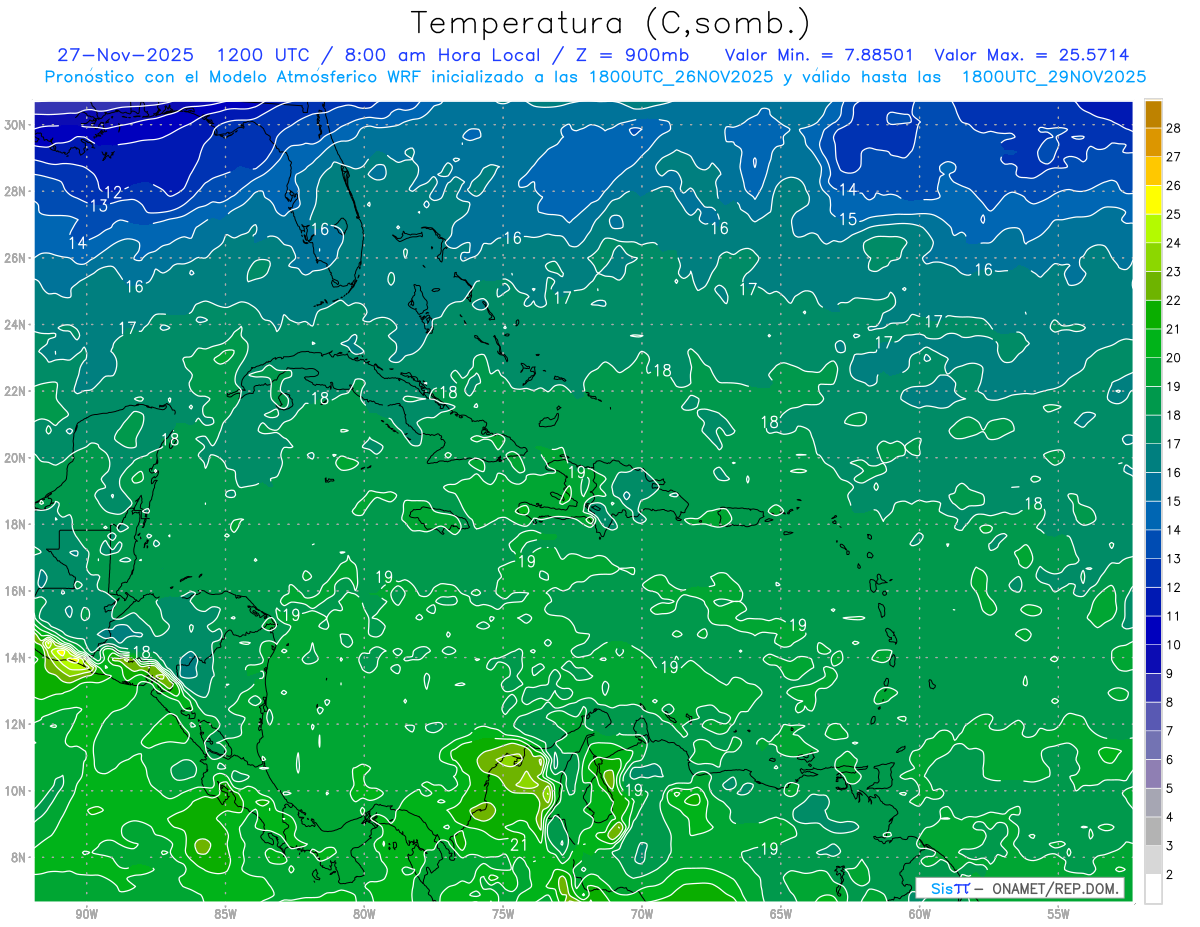Click the "75W" longitude axis label

coord(503,914)
